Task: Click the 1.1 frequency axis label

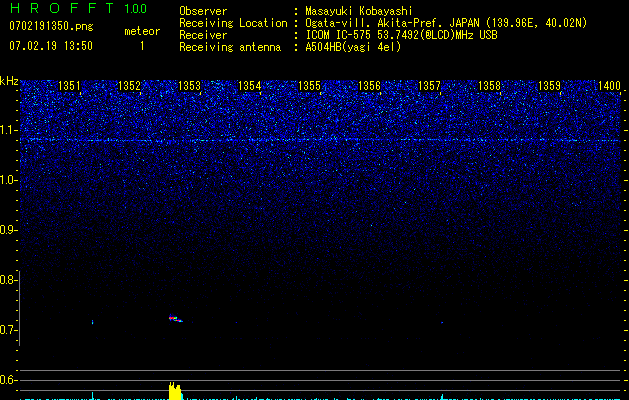Action: click(9, 130)
